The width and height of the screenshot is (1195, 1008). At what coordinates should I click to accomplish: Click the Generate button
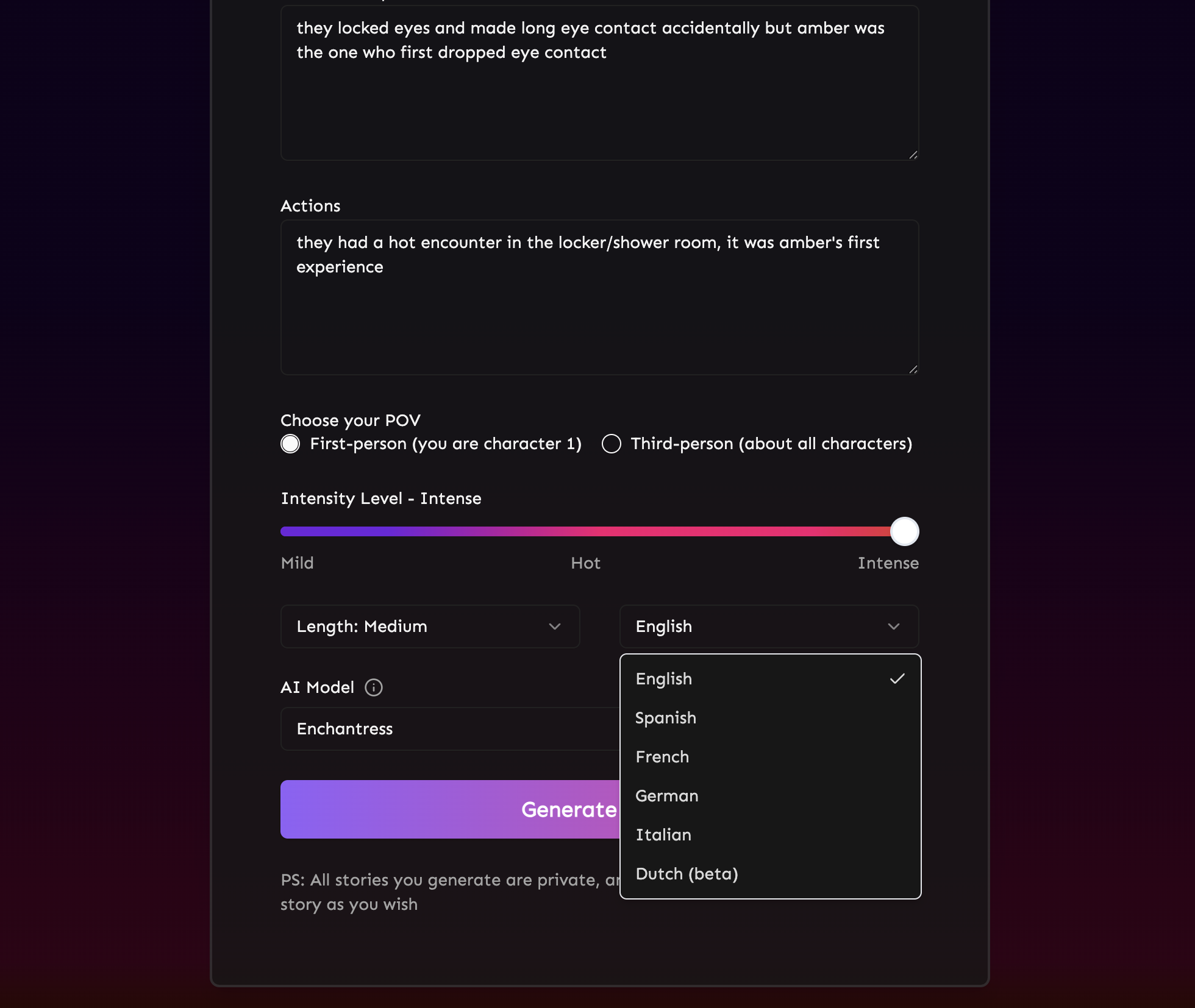pos(450,809)
